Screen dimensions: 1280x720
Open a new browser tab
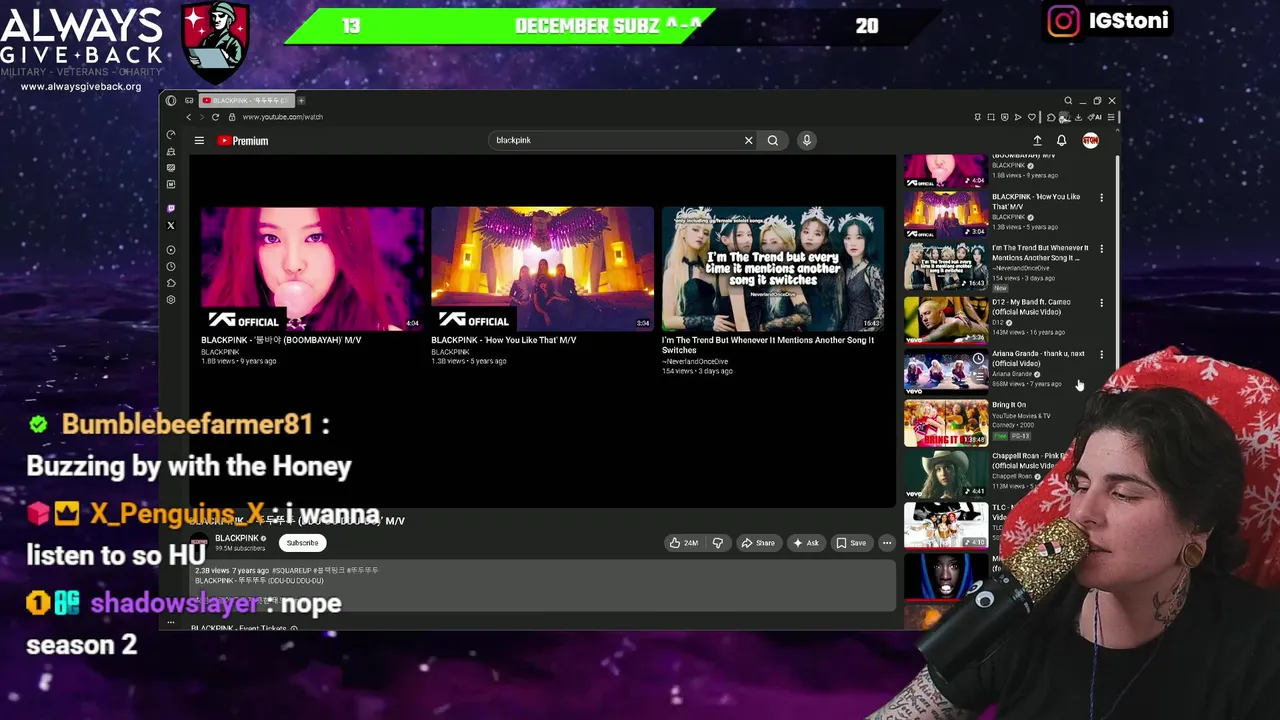(301, 100)
